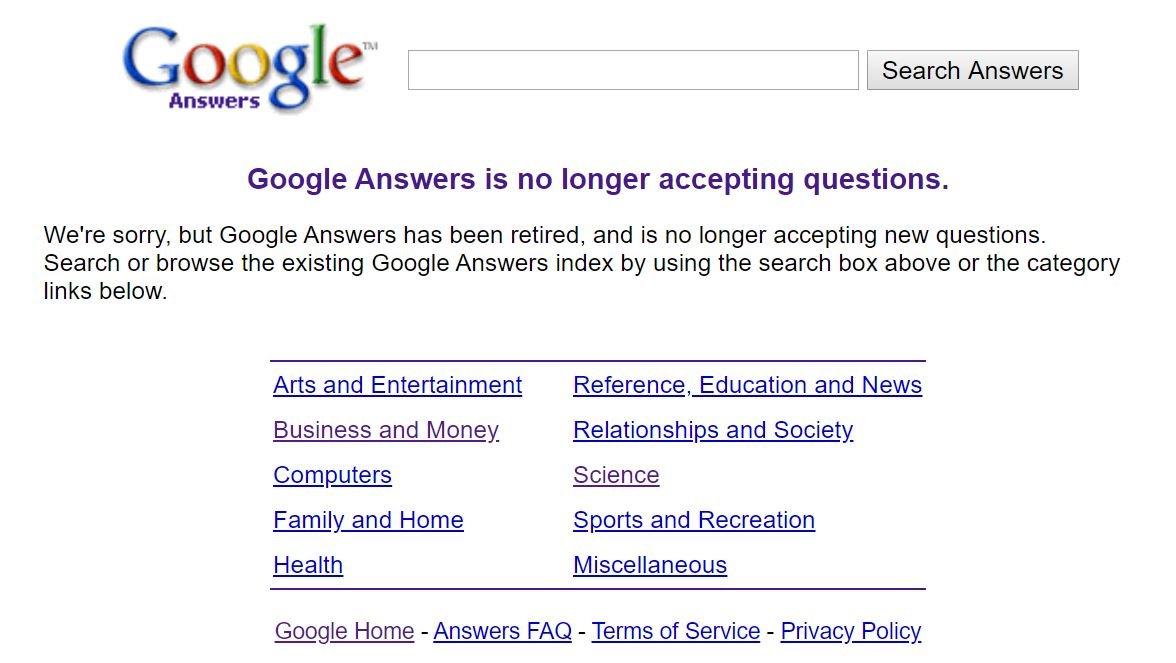1176x663 pixels.
Task: Open Reference, Education and News category
Action: coord(747,385)
